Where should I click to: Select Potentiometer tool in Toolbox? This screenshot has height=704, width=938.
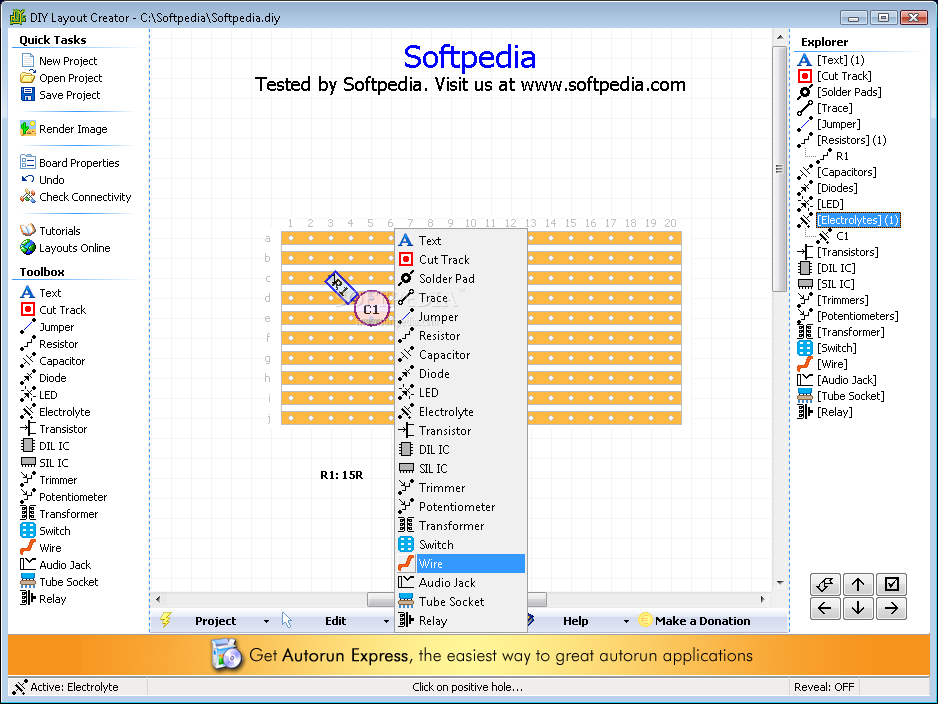[x=63, y=497]
